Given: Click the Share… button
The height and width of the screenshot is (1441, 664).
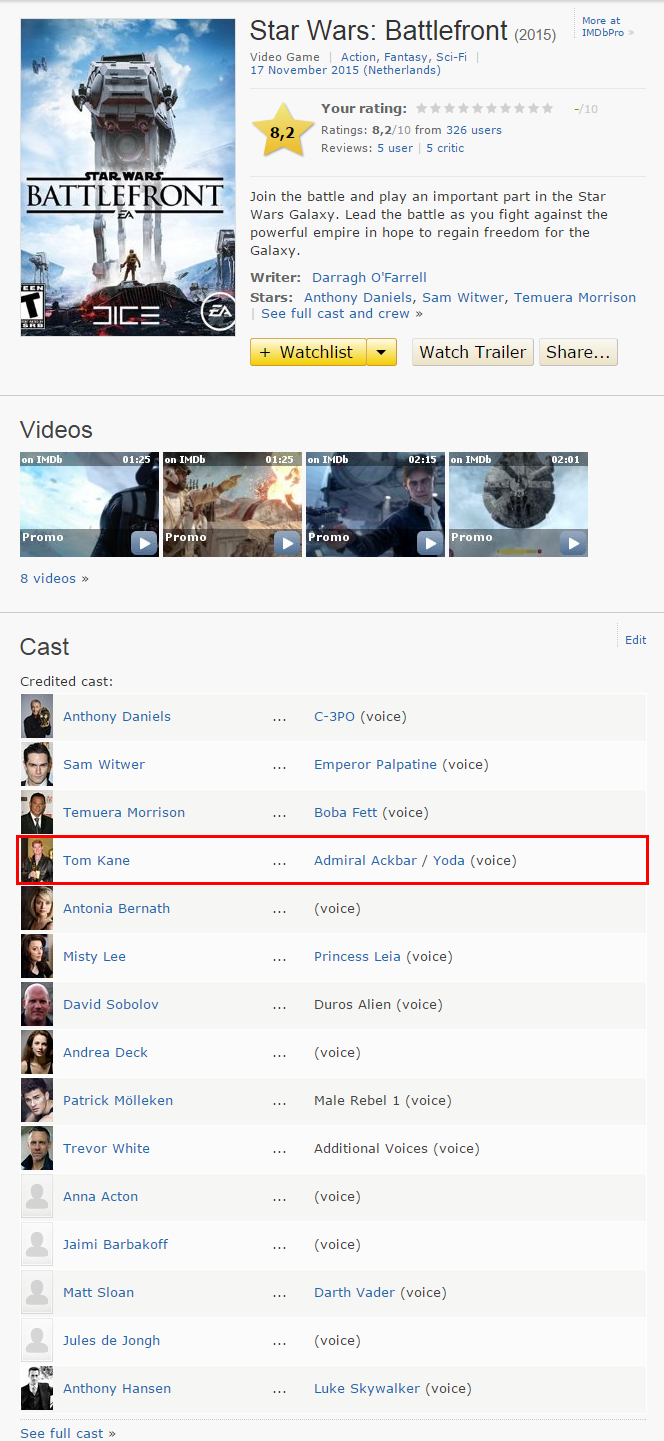Looking at the screenshot, I should [578, 352].
